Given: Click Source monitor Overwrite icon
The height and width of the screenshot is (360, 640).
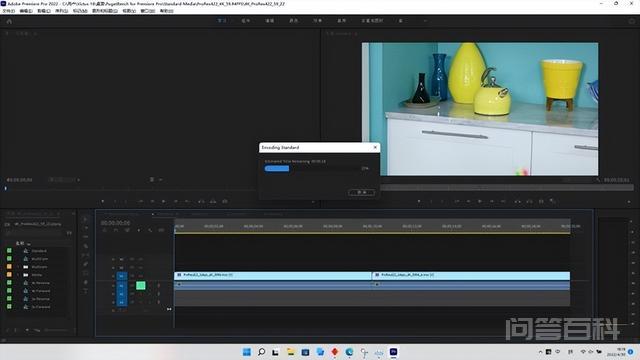Looking at the screenshot, I should click(213, 201).
